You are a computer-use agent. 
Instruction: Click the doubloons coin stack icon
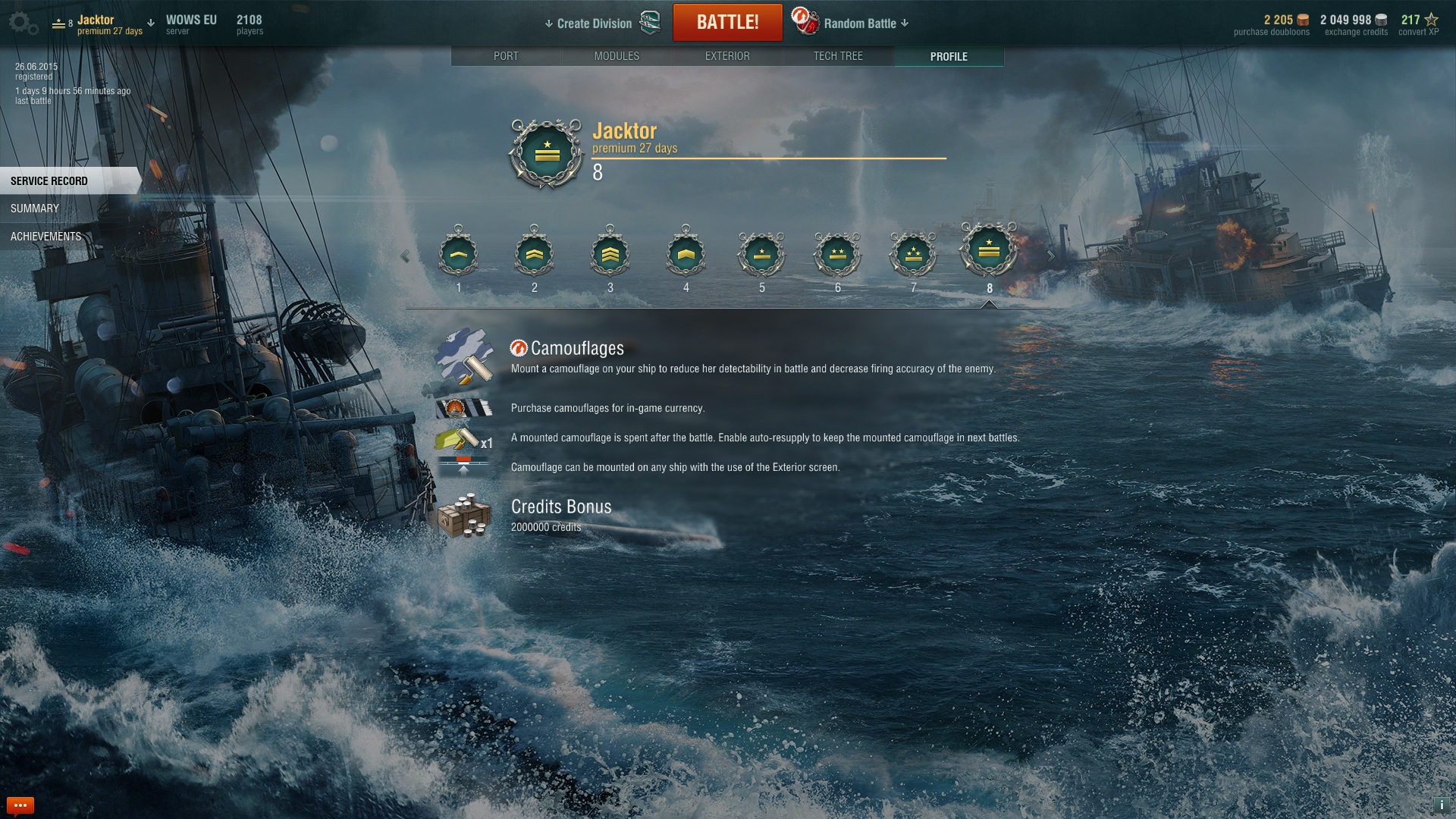[x=1303, y=20]
